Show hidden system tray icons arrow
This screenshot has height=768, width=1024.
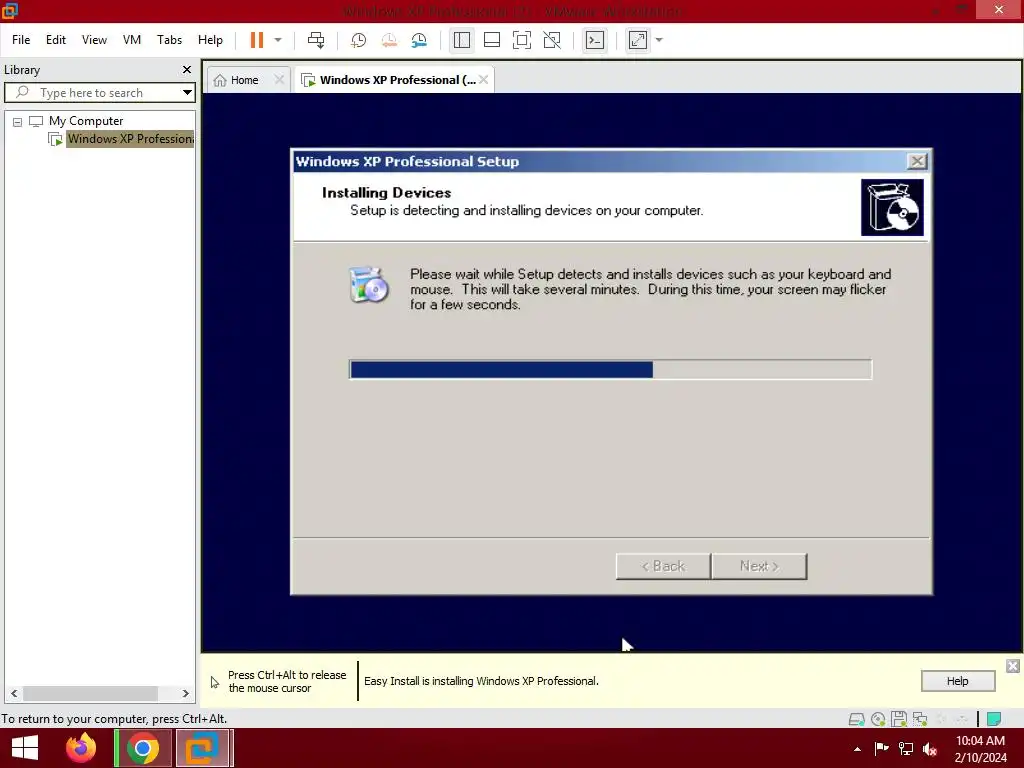pos(857,749)
